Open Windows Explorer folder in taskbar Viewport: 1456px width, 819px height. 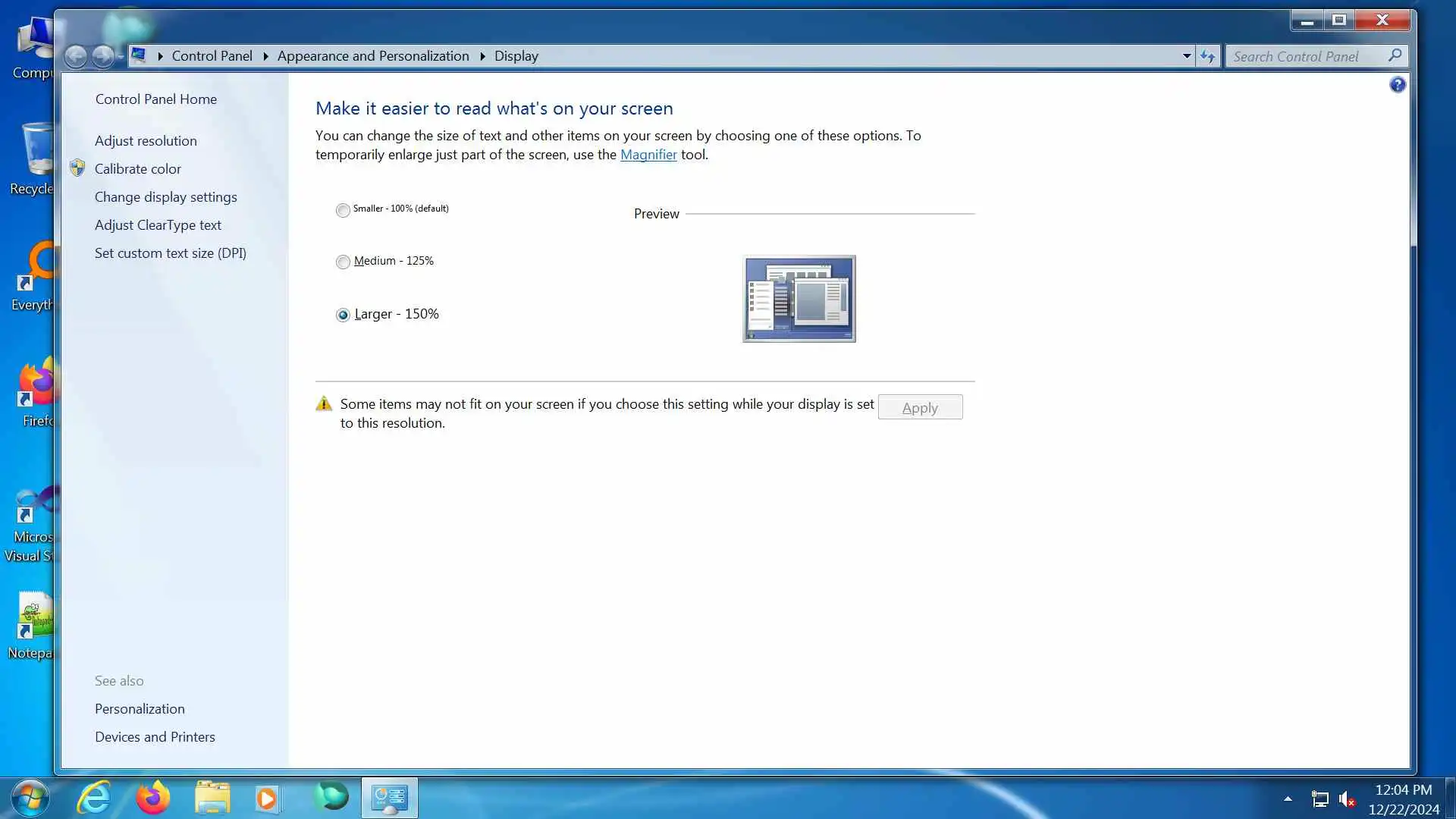[x=212, y=798]
